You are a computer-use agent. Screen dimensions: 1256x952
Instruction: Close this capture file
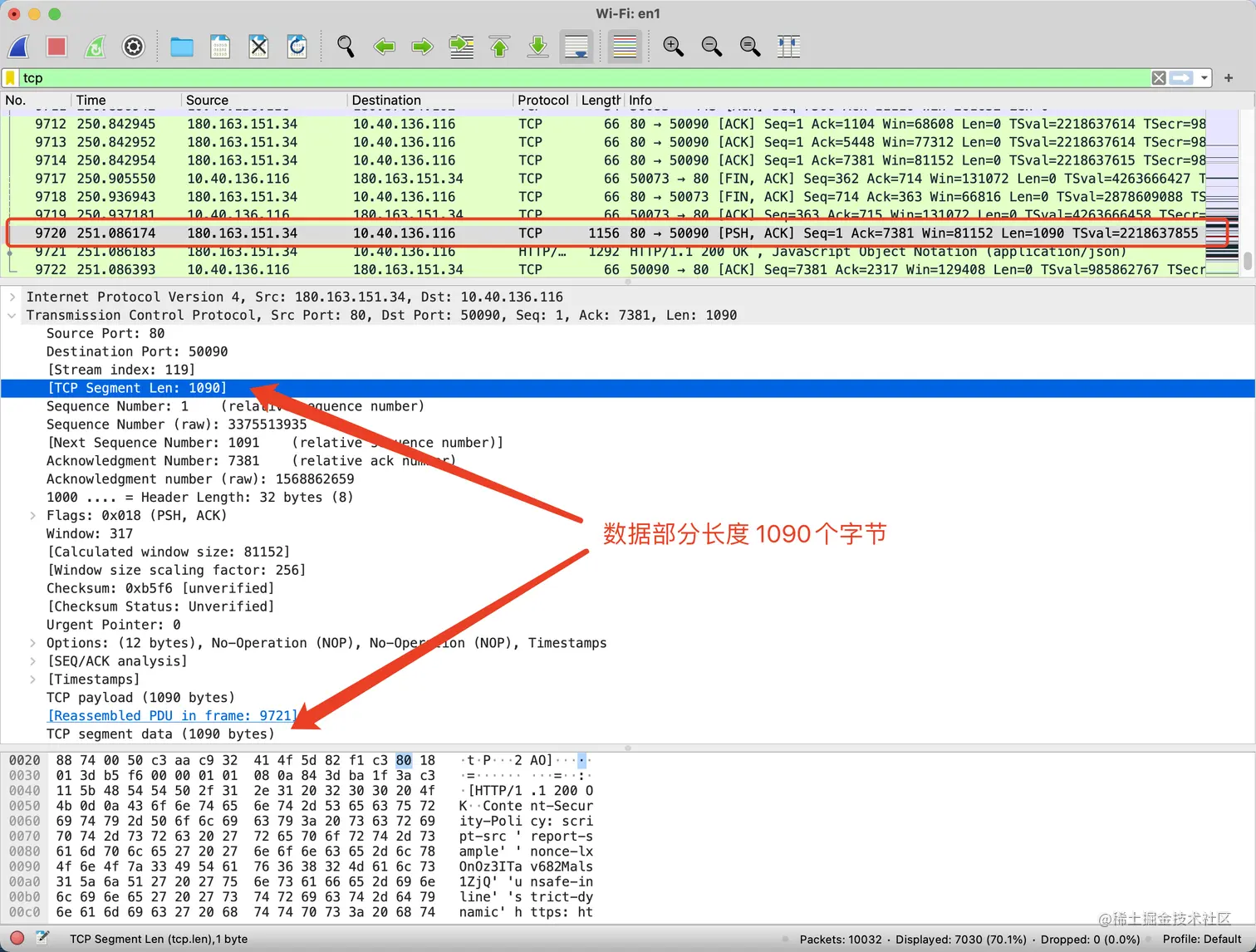coord(258,47)
